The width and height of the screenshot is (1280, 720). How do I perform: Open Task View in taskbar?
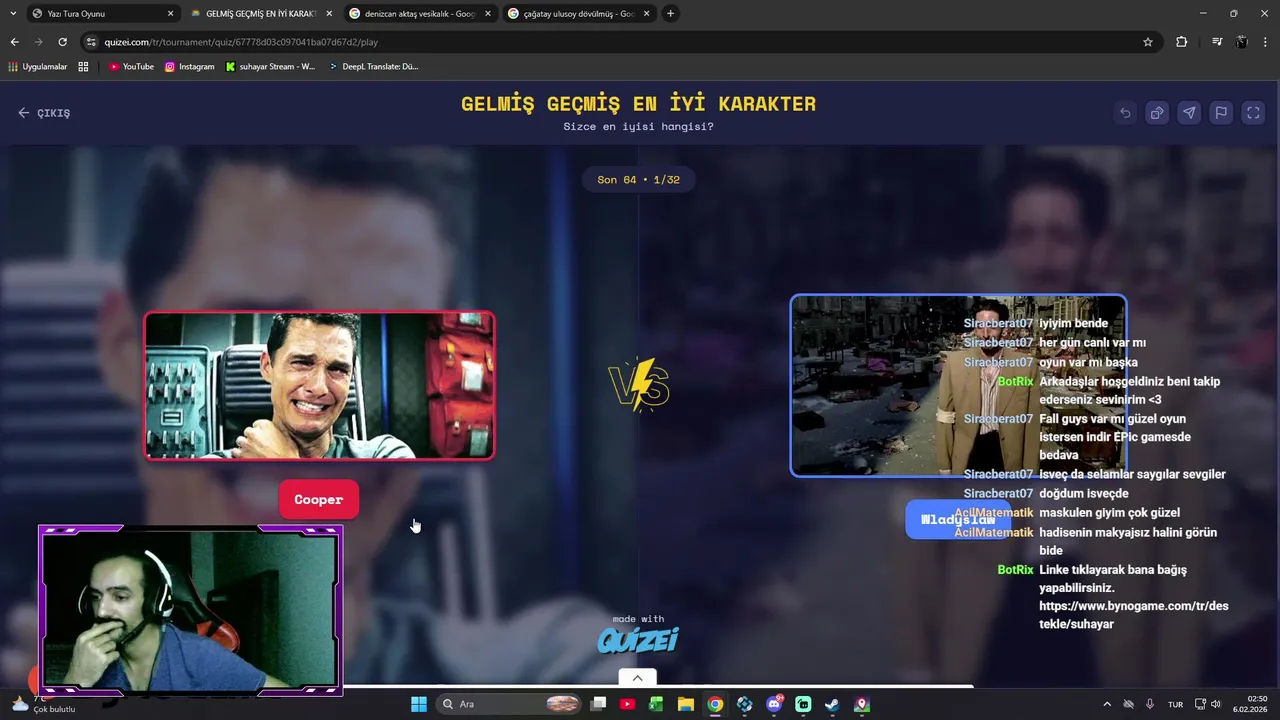tap(598, 704)
